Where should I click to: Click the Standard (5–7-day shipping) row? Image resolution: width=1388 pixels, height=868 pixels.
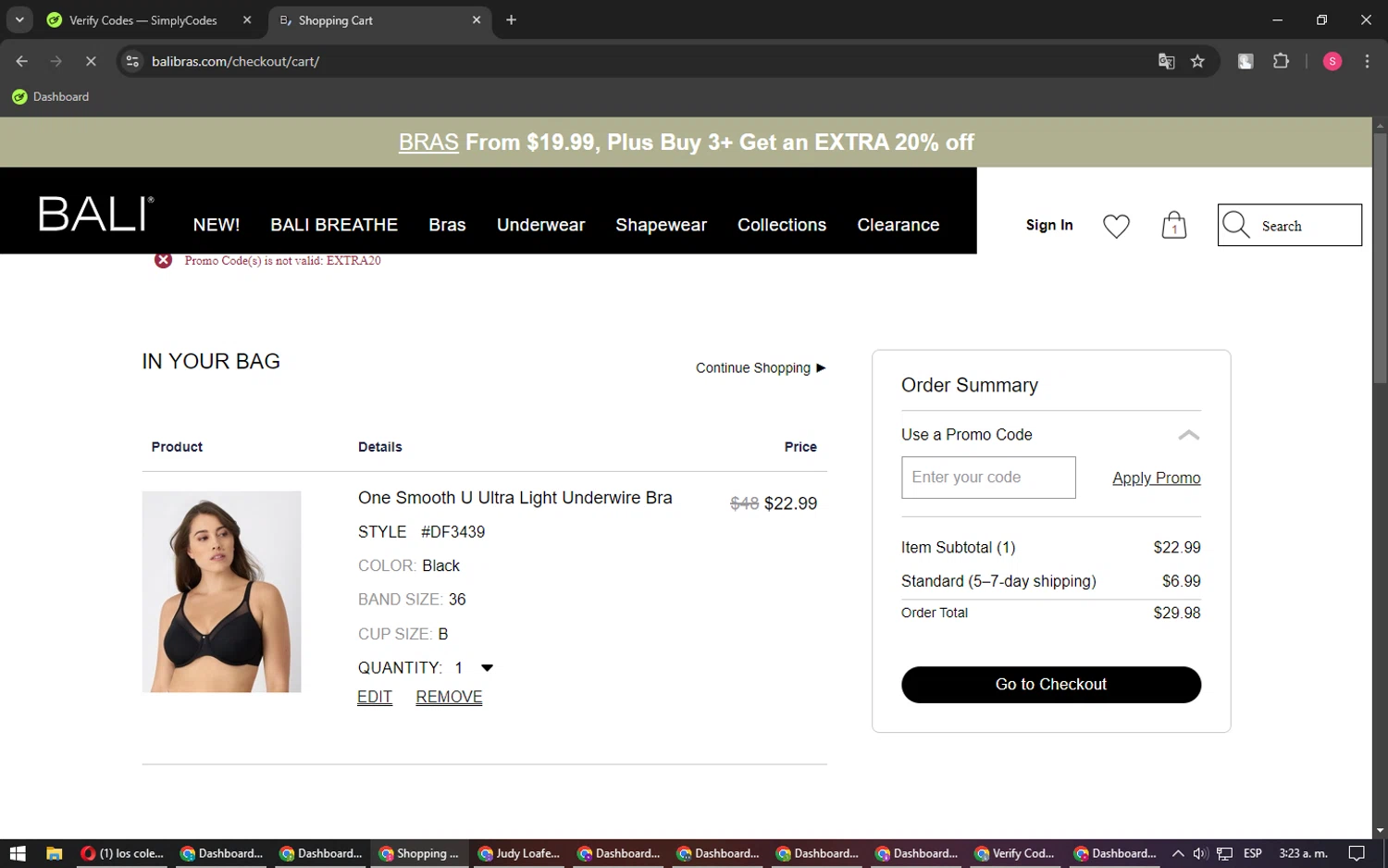point(1051,581)
